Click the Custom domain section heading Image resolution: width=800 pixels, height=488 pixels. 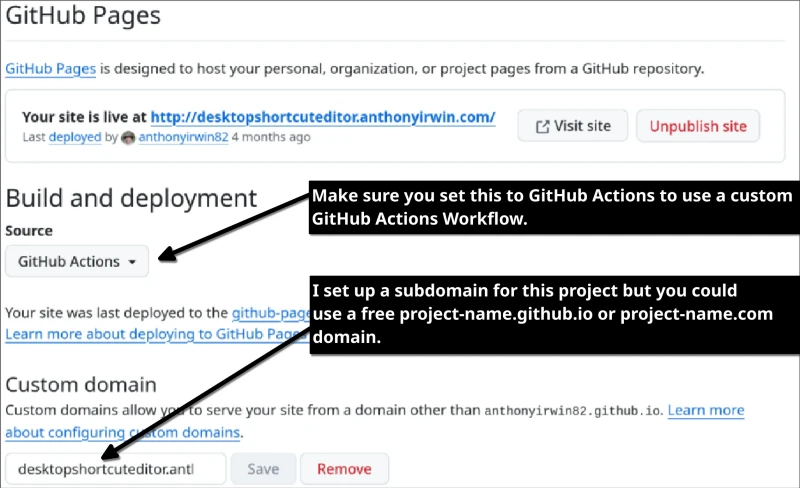tap(81, 384)
